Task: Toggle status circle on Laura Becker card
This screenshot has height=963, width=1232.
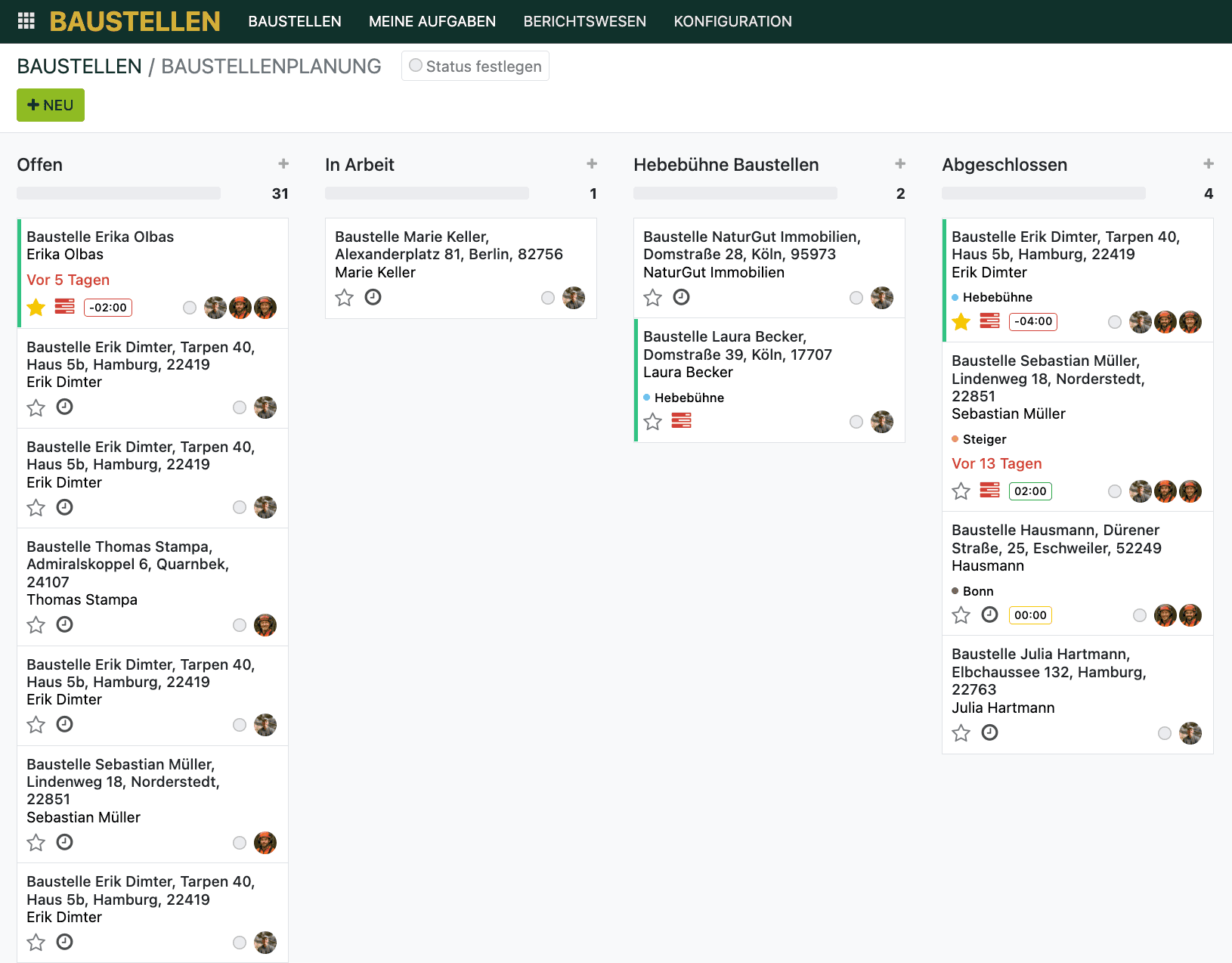Action: 856,422
